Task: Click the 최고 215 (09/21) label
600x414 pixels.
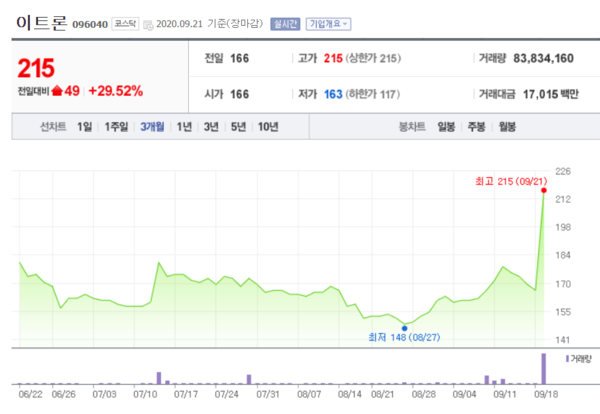Action: [x=511, y=181]
